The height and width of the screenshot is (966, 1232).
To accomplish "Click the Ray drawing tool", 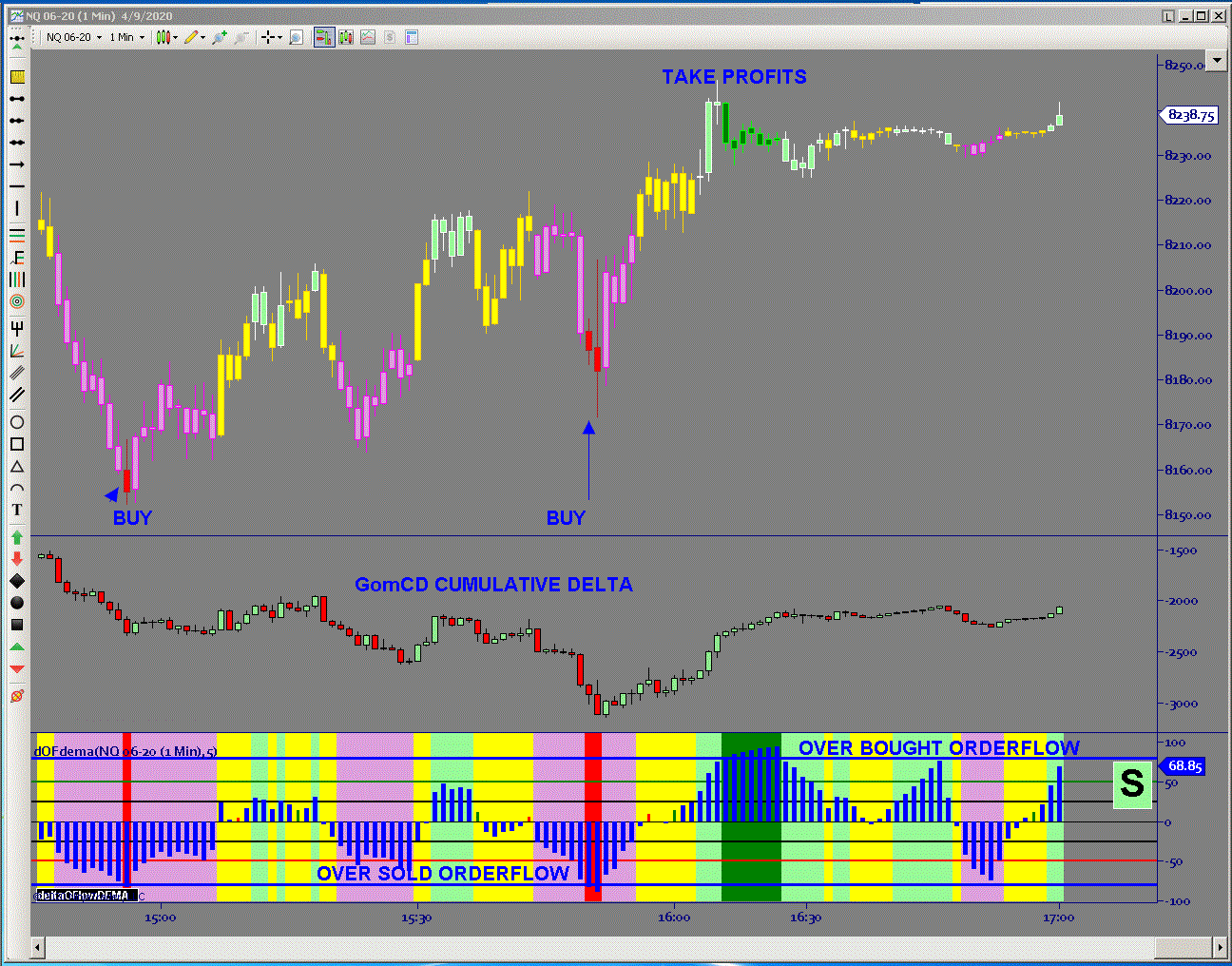I will [x=17, y=121].
